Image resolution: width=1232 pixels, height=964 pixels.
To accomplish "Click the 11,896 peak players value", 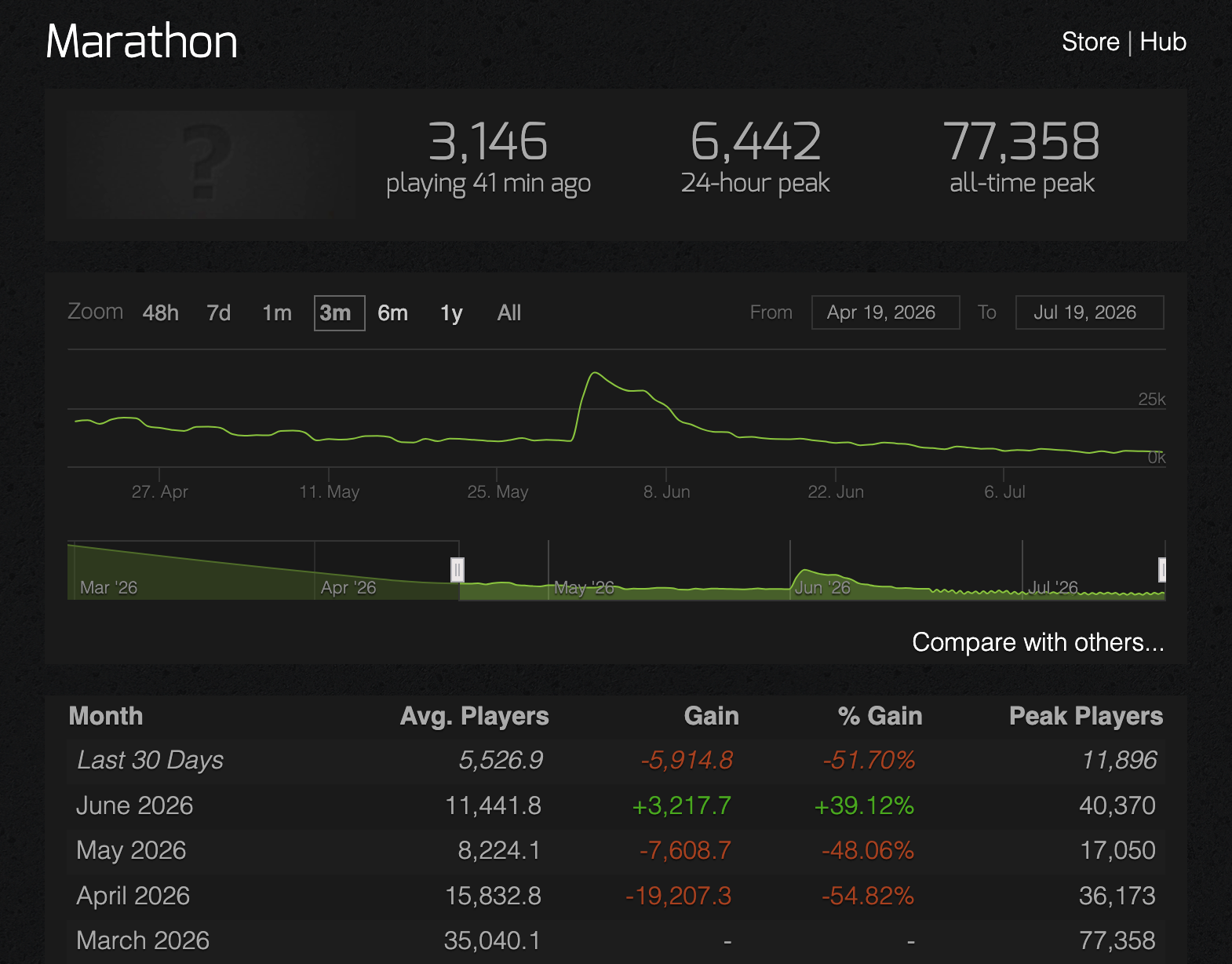I will pos(1119,760).
